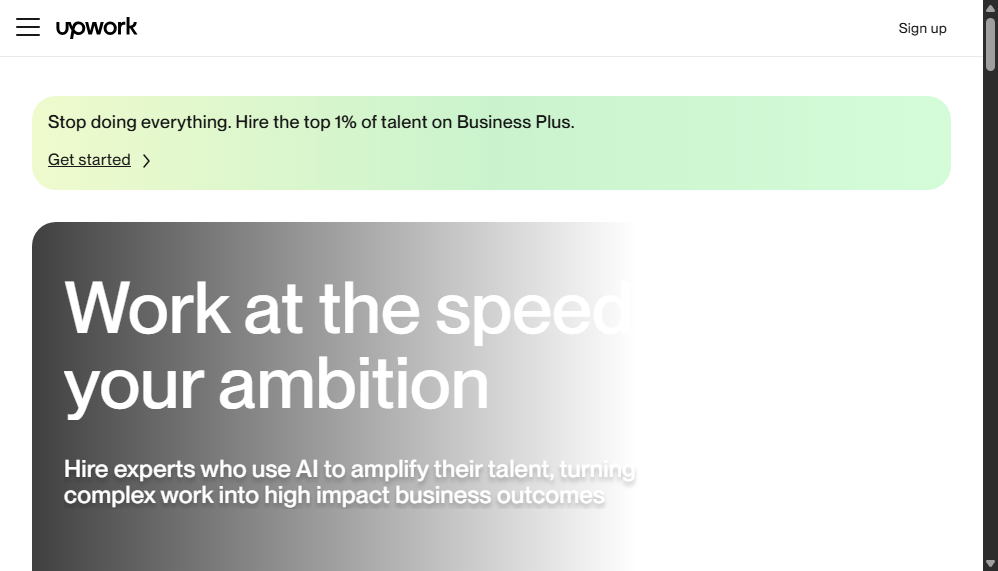Open the Sign up page
Image resolution: width=998 pixels, height=571 pixels.
click(x=922, y=28)
